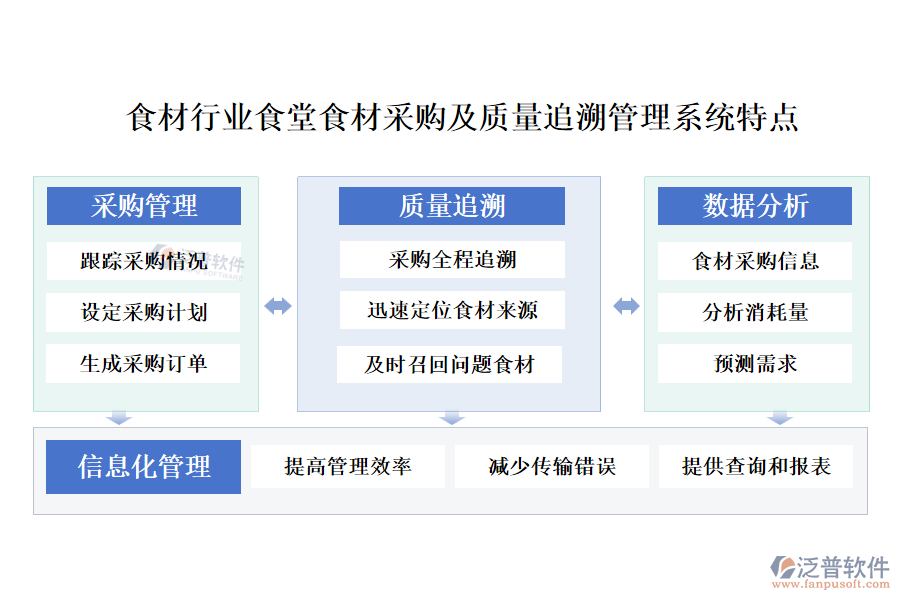Viewport: 900px width, 600px height.
Task: Select the 跟踪采购情况 item
Action: [144, 261]
